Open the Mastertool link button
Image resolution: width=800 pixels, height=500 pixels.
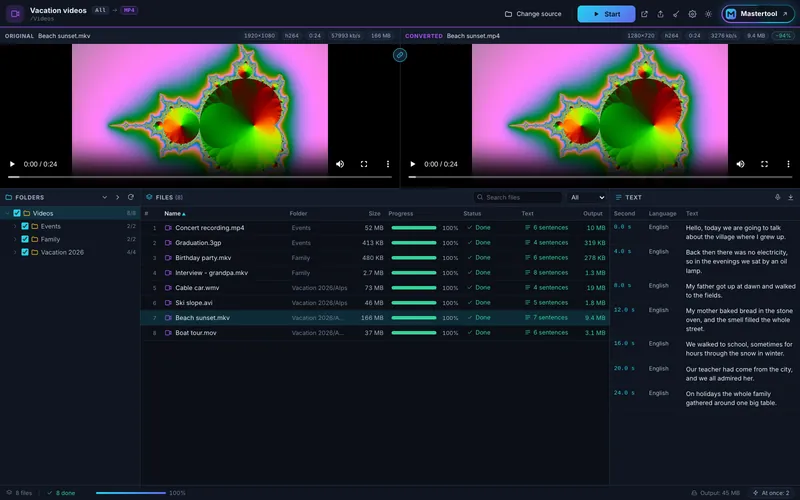(x=758, y=14)
